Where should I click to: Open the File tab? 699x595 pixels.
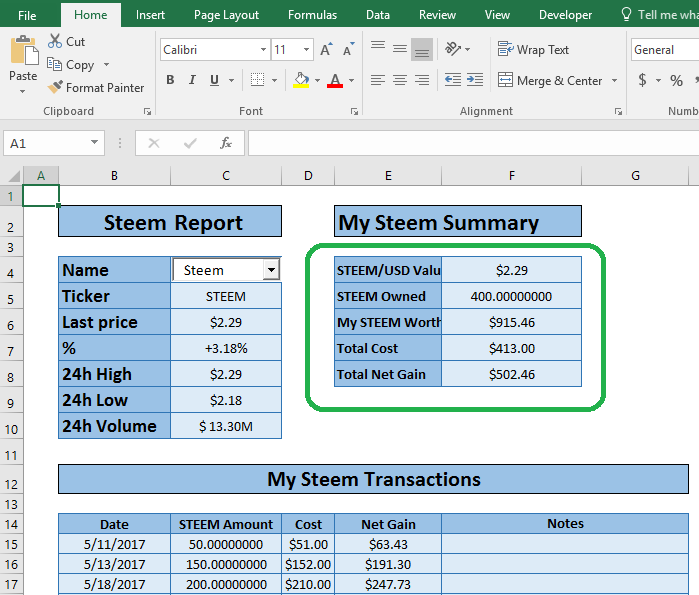[27, 15]
